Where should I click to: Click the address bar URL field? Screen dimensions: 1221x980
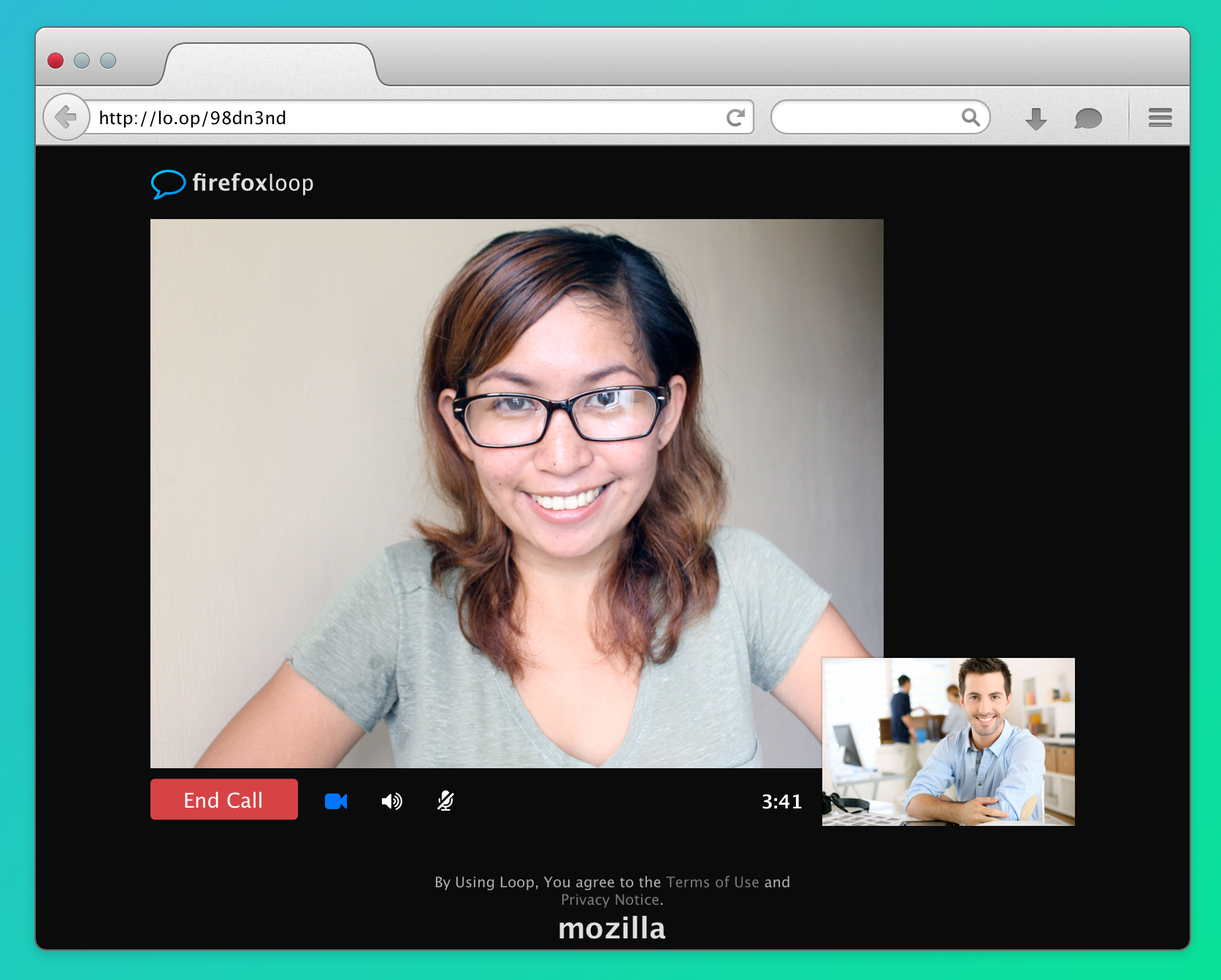pos(419,118)
